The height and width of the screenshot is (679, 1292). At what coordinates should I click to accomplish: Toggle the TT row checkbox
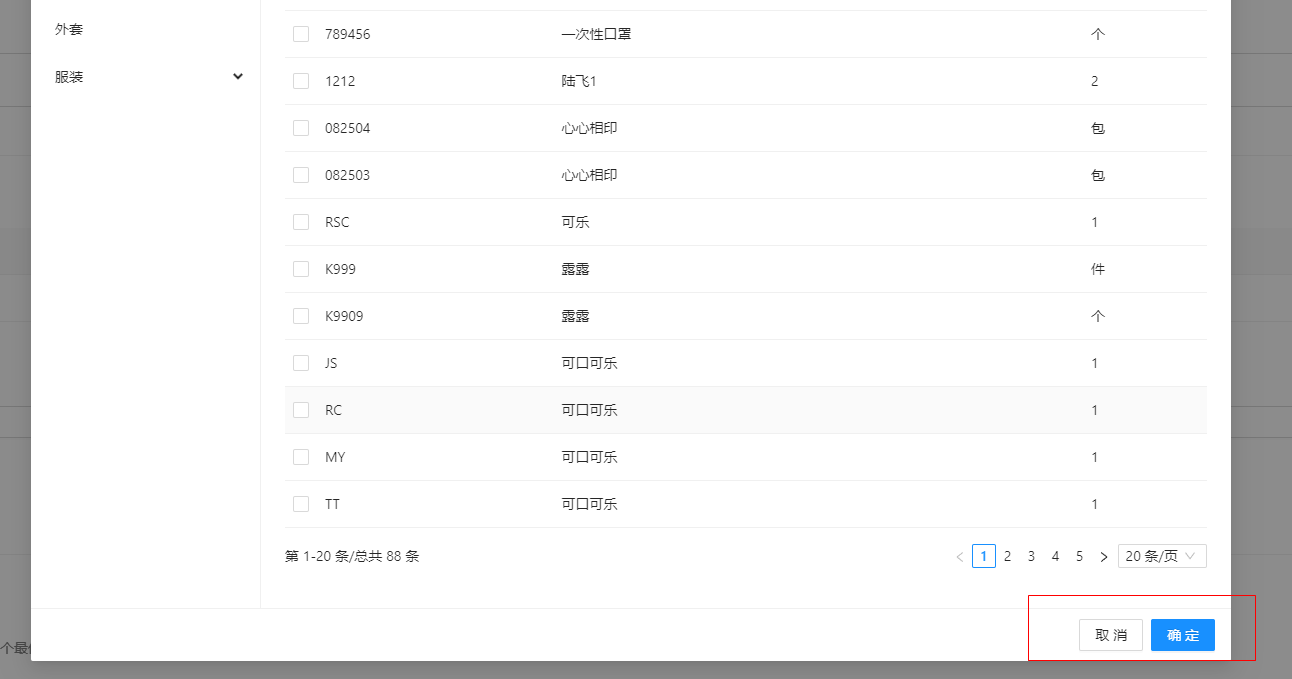click(x=301, y=504)
